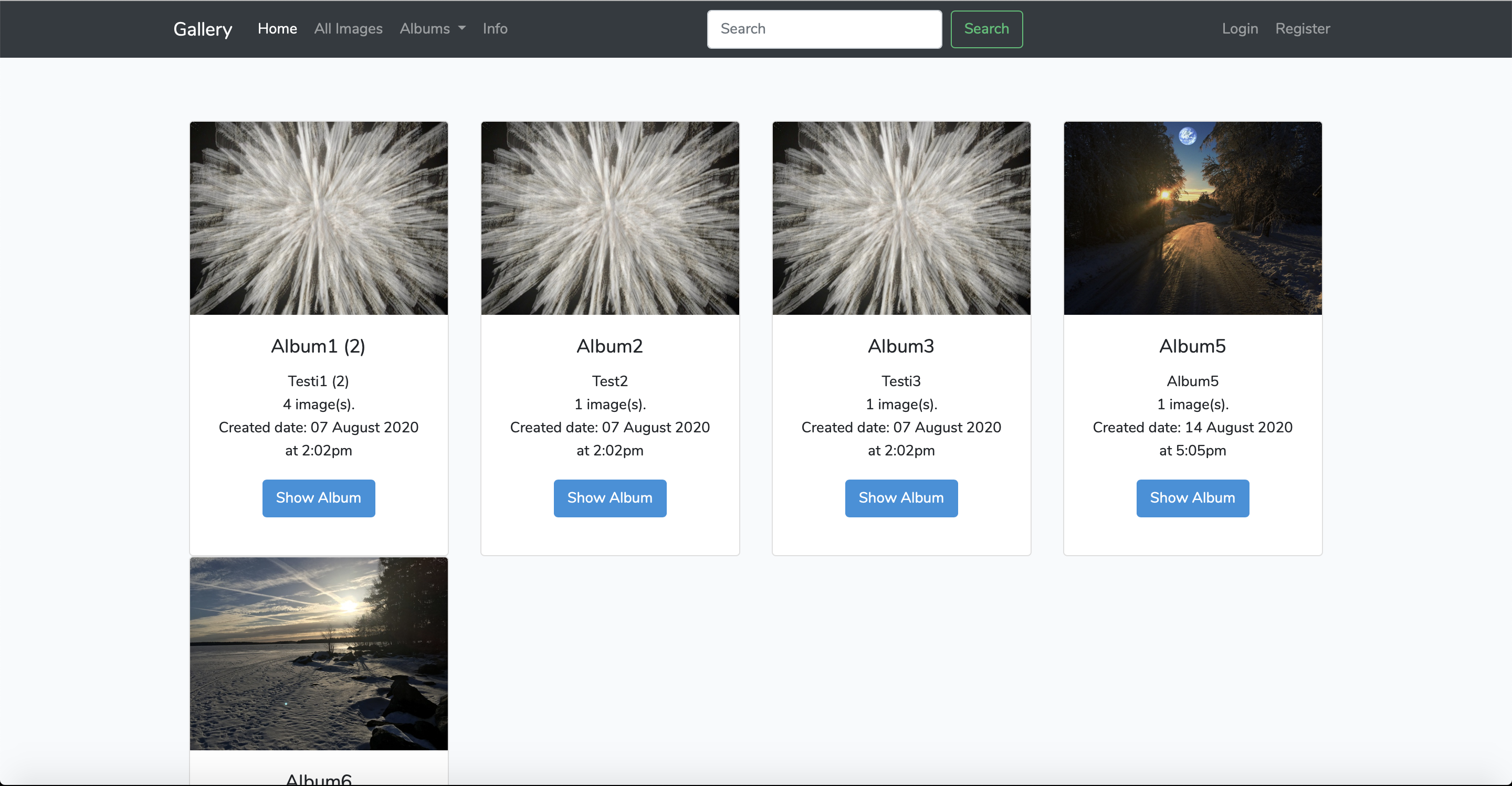The height and width of the screenshot is (786, 1512).
Task: Click the Album1 (2) card title
Action: coord(318,346)
